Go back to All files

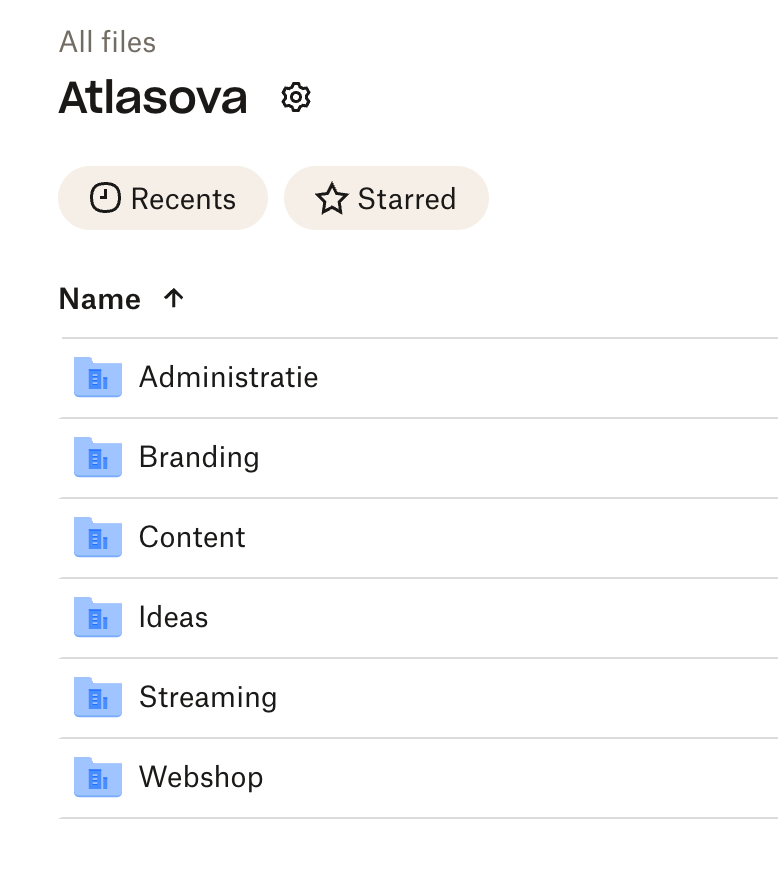click(x=107, y=42)
